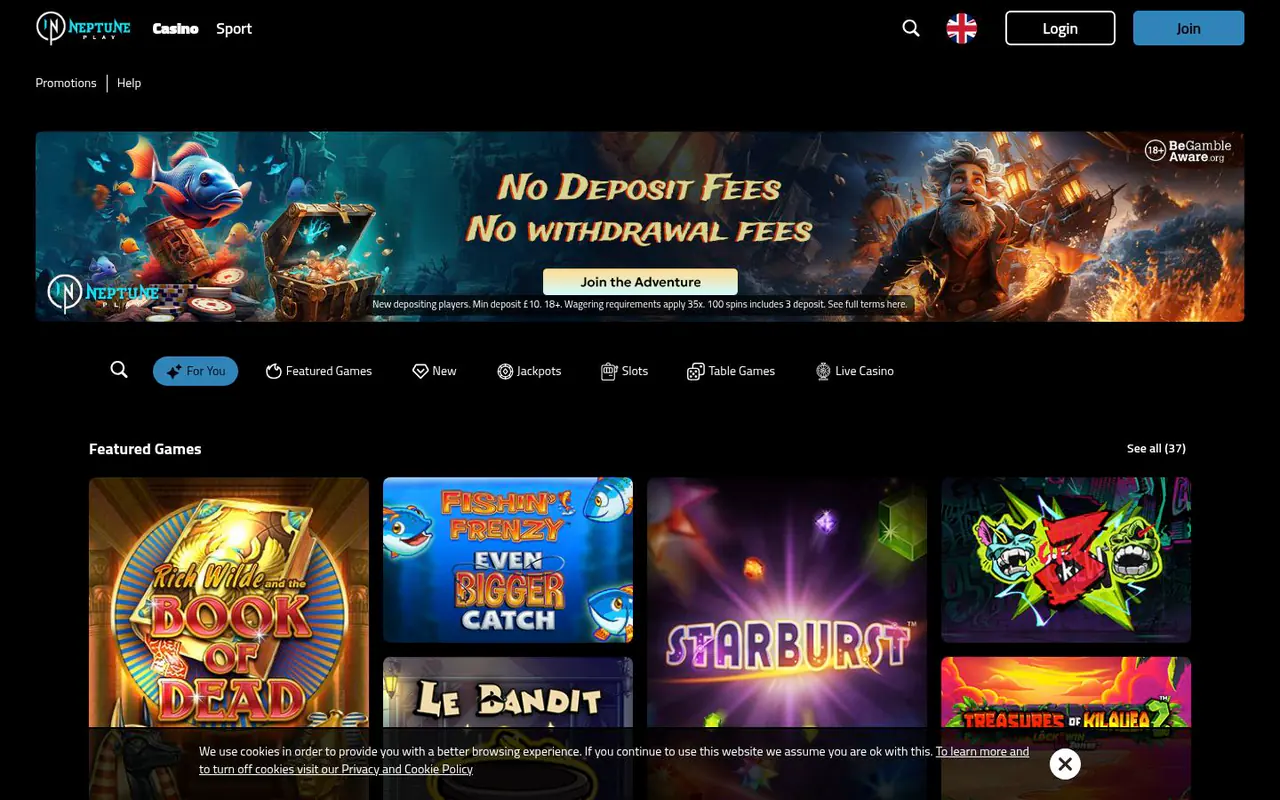1280x800 pixels.
Task: Open the Treasures of Kilauea game thumbnail
Action: coord(1066,692)
